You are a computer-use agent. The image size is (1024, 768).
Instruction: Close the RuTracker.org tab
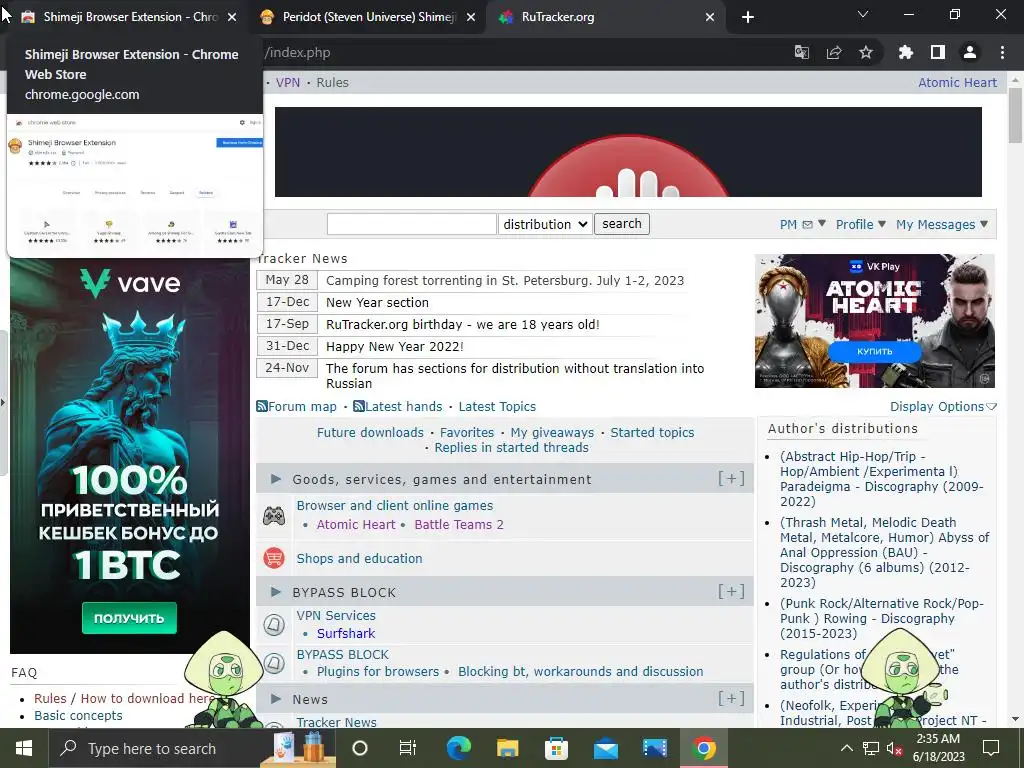coord(710,17)
